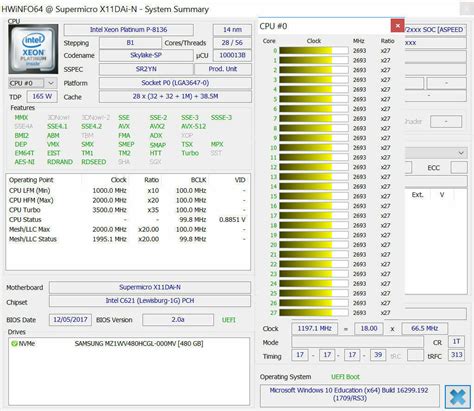Click the 66.5 MHz base clock field
This screenshot has width=474, height=411.
(424, 328)
